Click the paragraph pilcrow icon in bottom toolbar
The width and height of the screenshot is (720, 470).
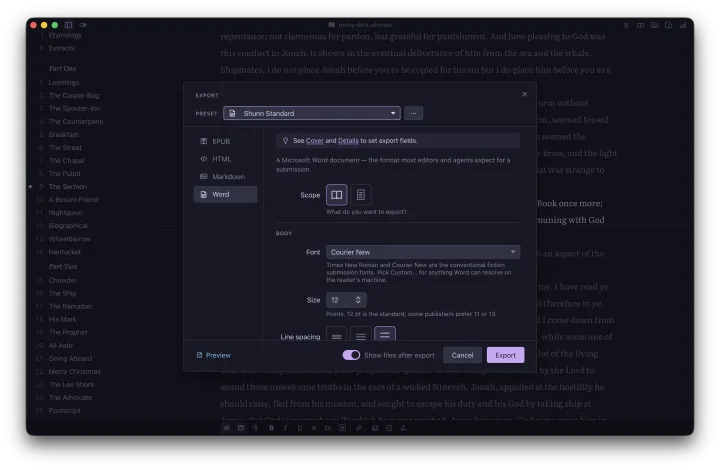coord(255,428)
